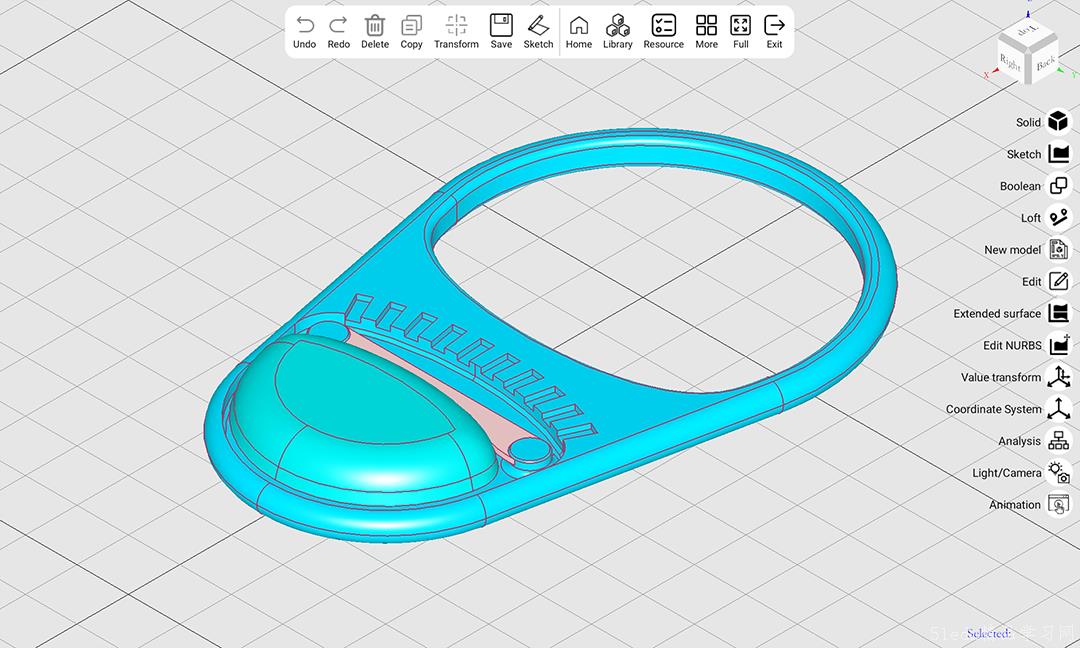1080x648 pixels.
Task: Toggle Full screen view mode
Action: (x=741, y=30)
